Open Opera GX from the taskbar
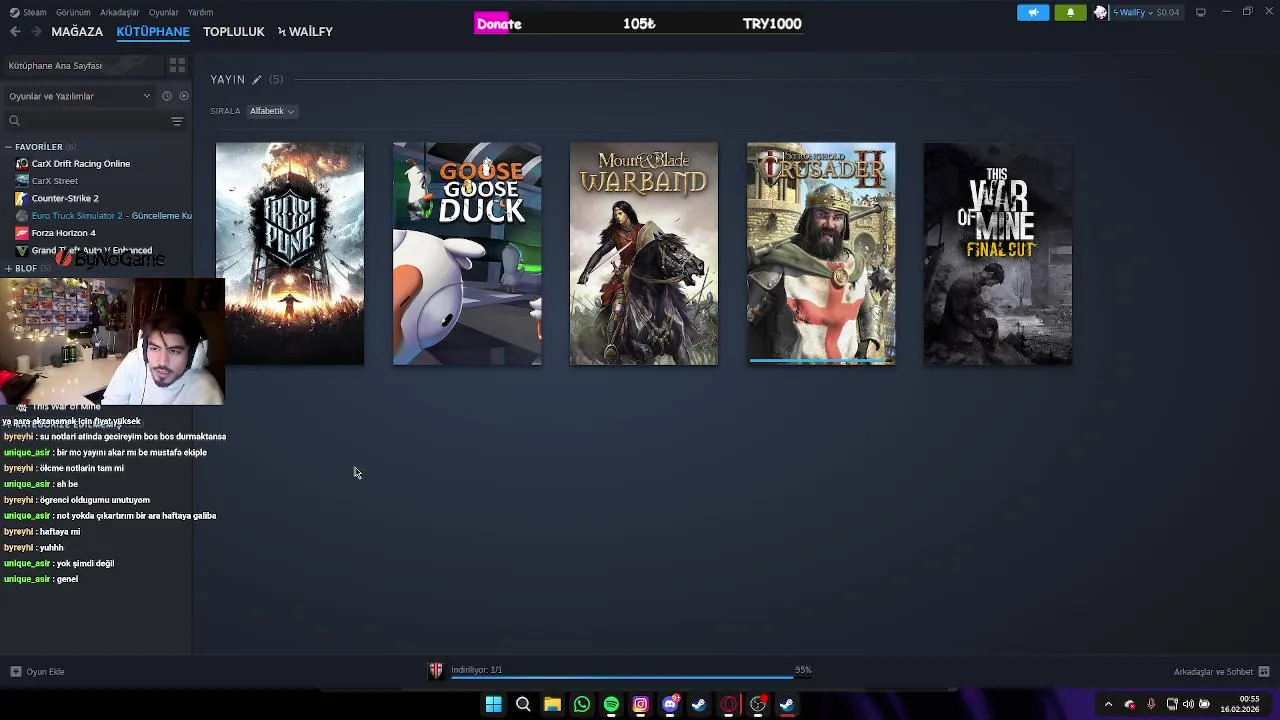The image size is (1280, 720). (729, 705)
